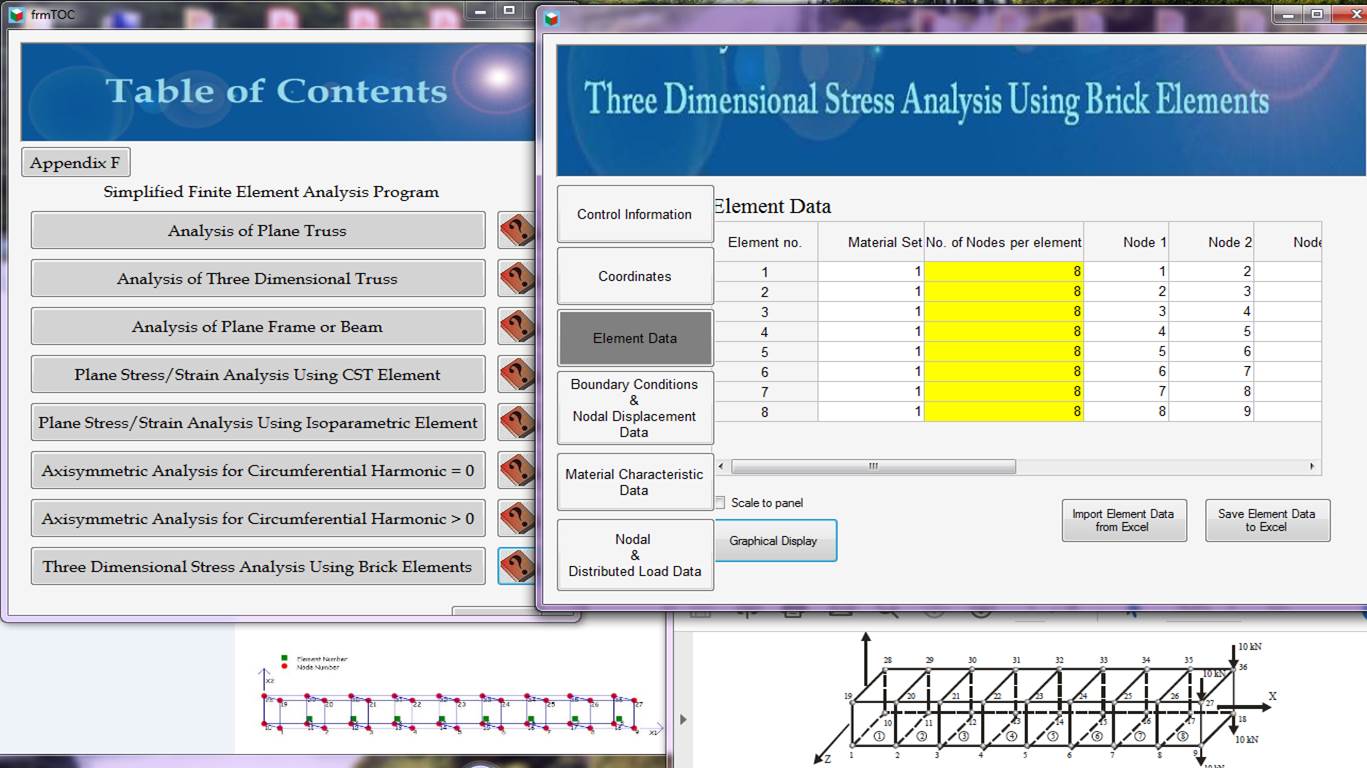Click the Appendix F button
Screen dimensions: 1367x768
point(75,163)
